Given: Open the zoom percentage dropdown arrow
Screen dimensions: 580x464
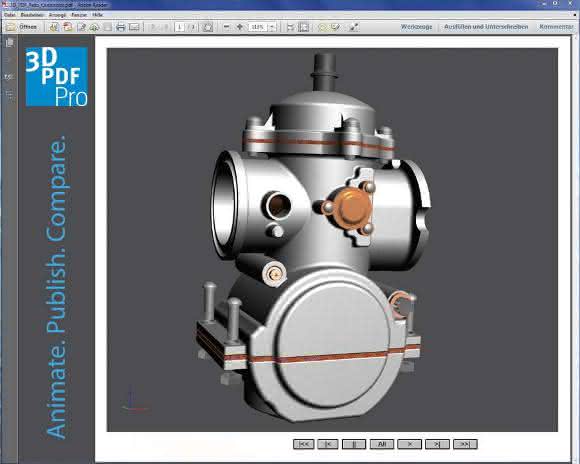Looking at the screenshot, I should point(273,27).
